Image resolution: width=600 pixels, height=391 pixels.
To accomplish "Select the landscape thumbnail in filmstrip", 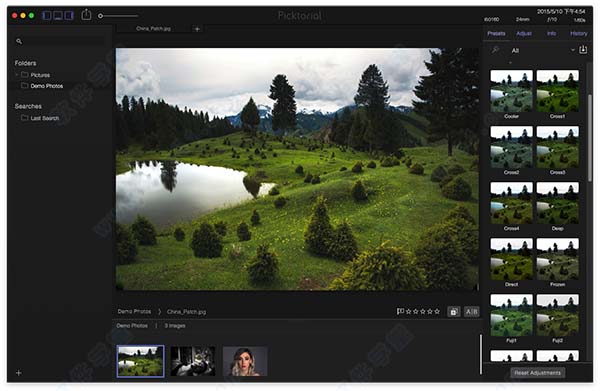I will coord(140,361).
